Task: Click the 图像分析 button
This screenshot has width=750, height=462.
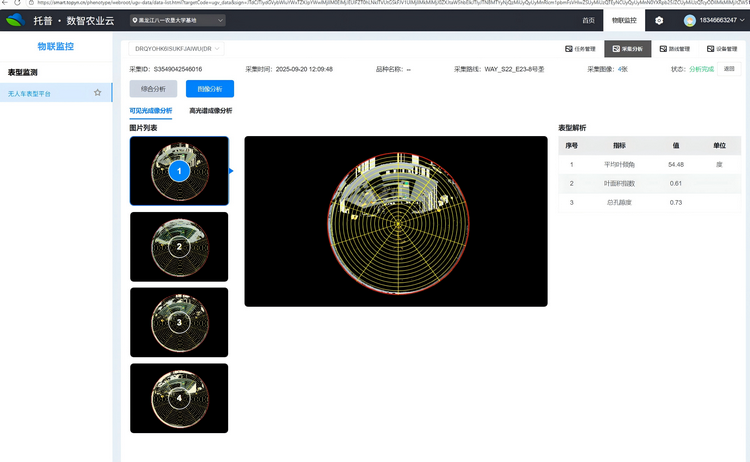Action: coord(209,89)
